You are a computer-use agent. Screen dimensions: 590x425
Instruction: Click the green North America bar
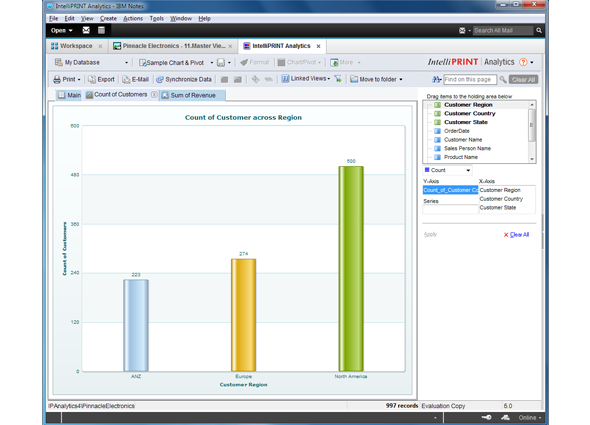[x=351, y=269]
